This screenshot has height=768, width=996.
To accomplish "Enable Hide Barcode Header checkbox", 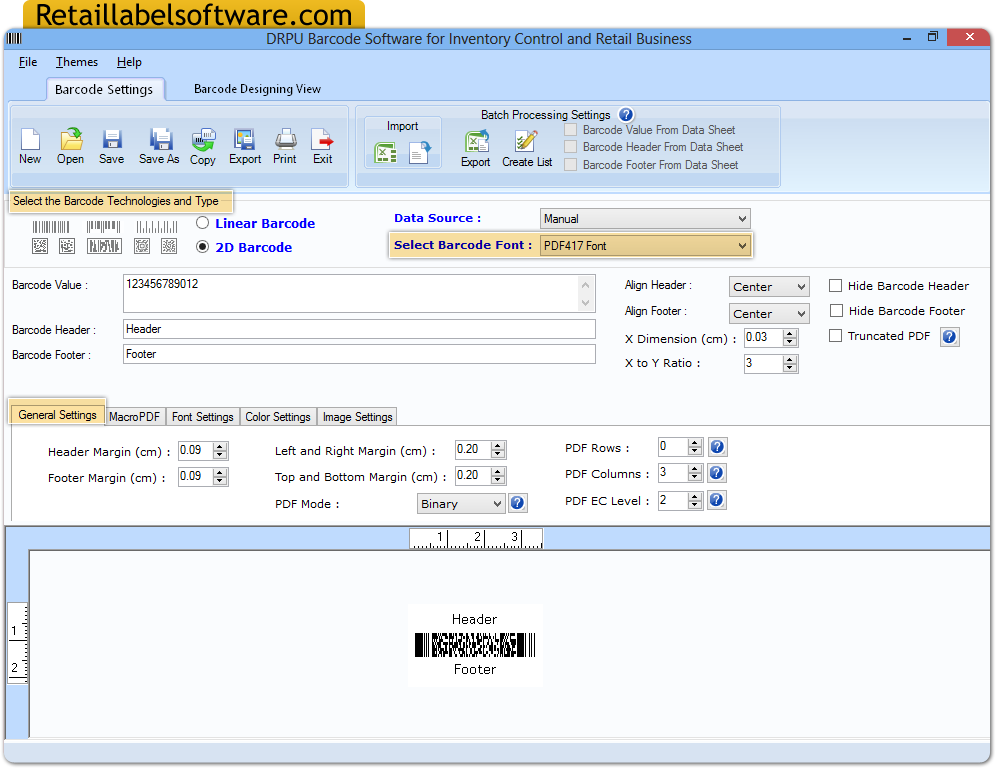I will (835, 286).
